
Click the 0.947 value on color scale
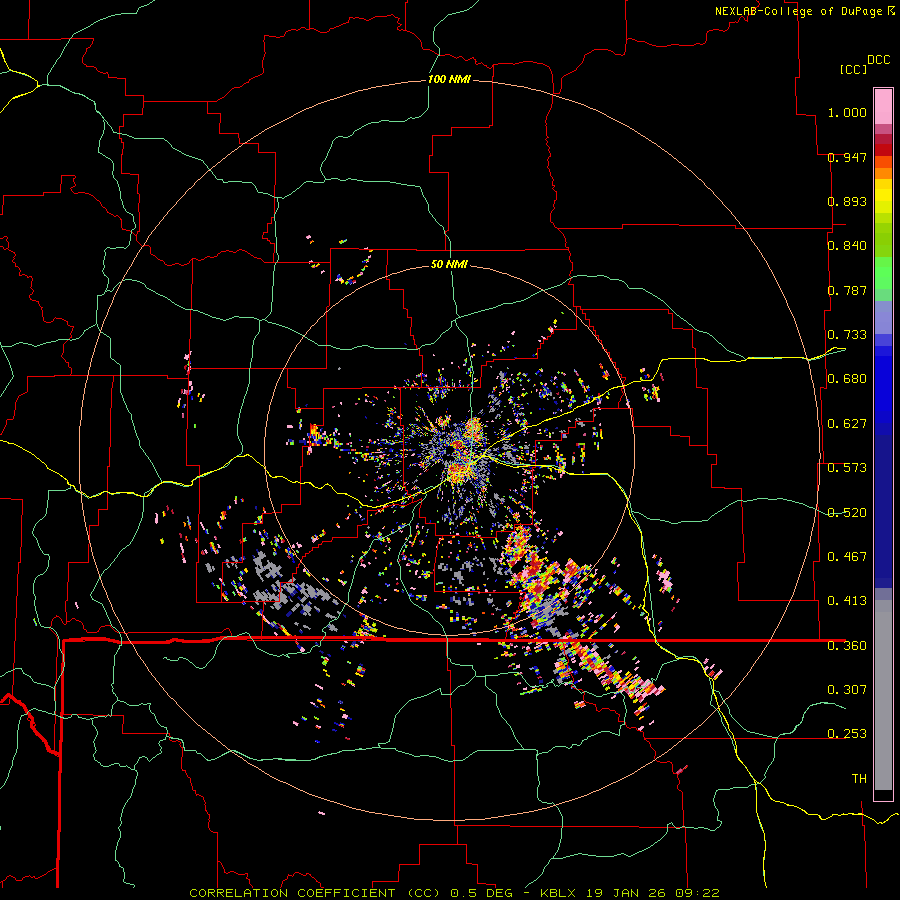coord(847,157)
